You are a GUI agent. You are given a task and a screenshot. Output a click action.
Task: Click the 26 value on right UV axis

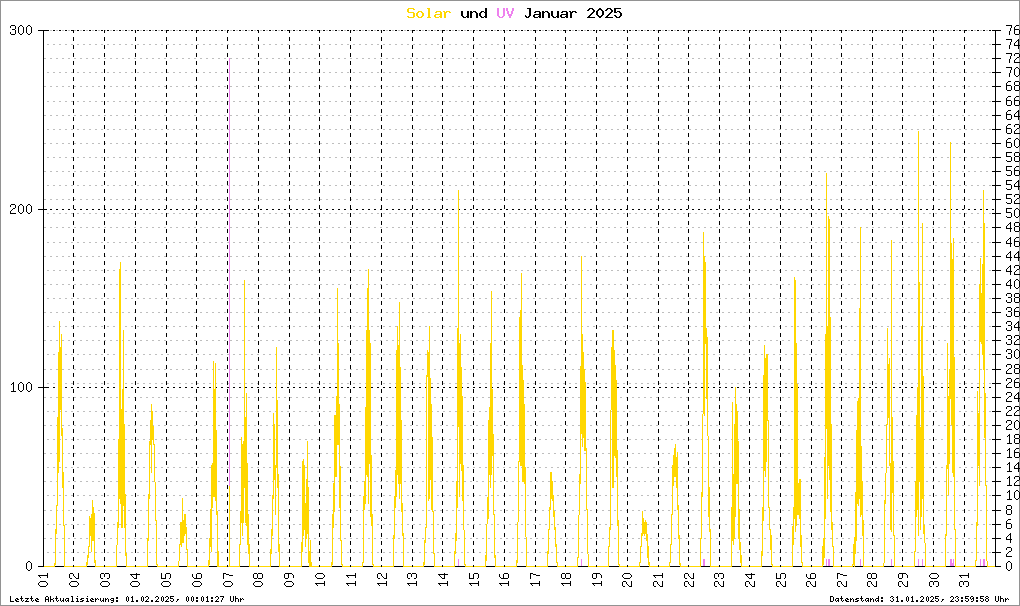(x=1011, y=383)
